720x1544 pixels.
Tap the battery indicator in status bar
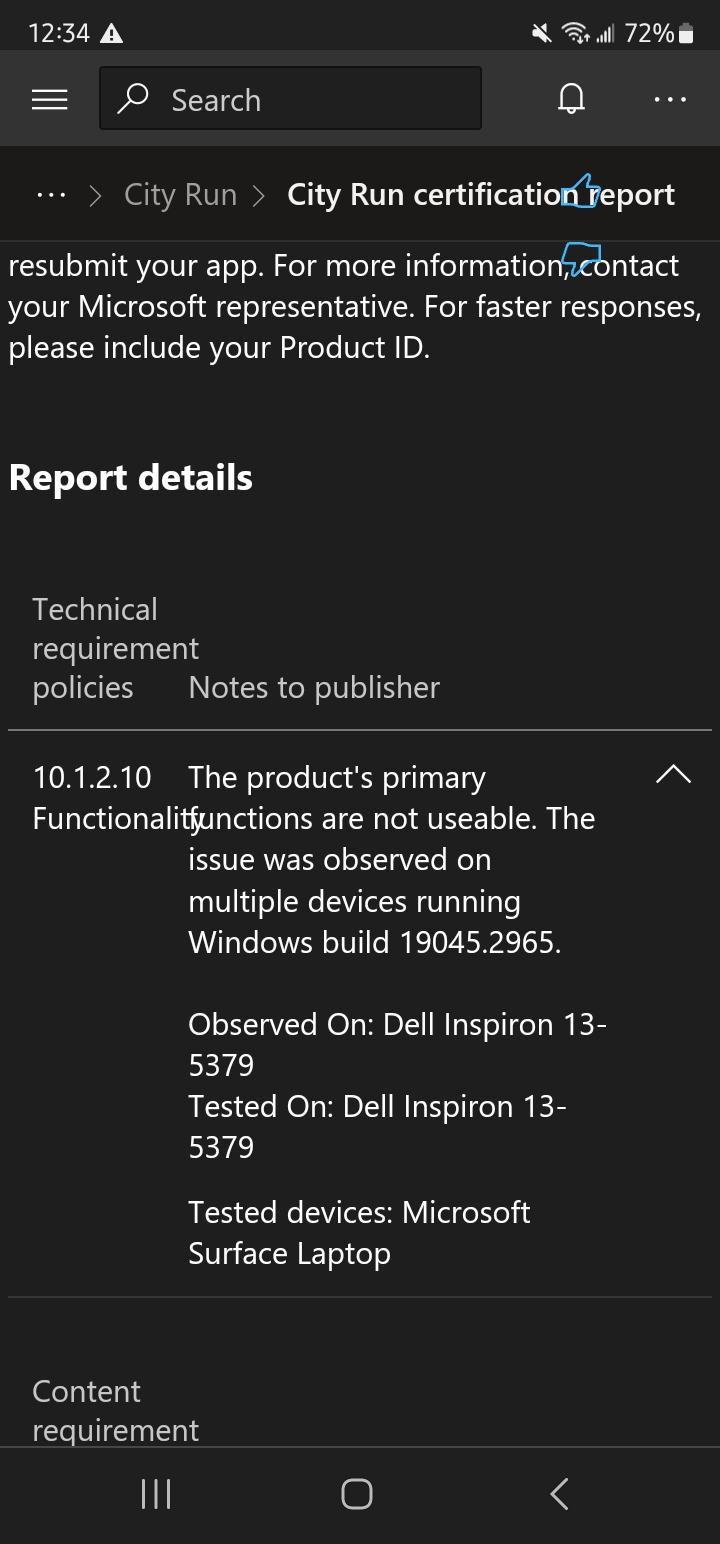(686, 31)
